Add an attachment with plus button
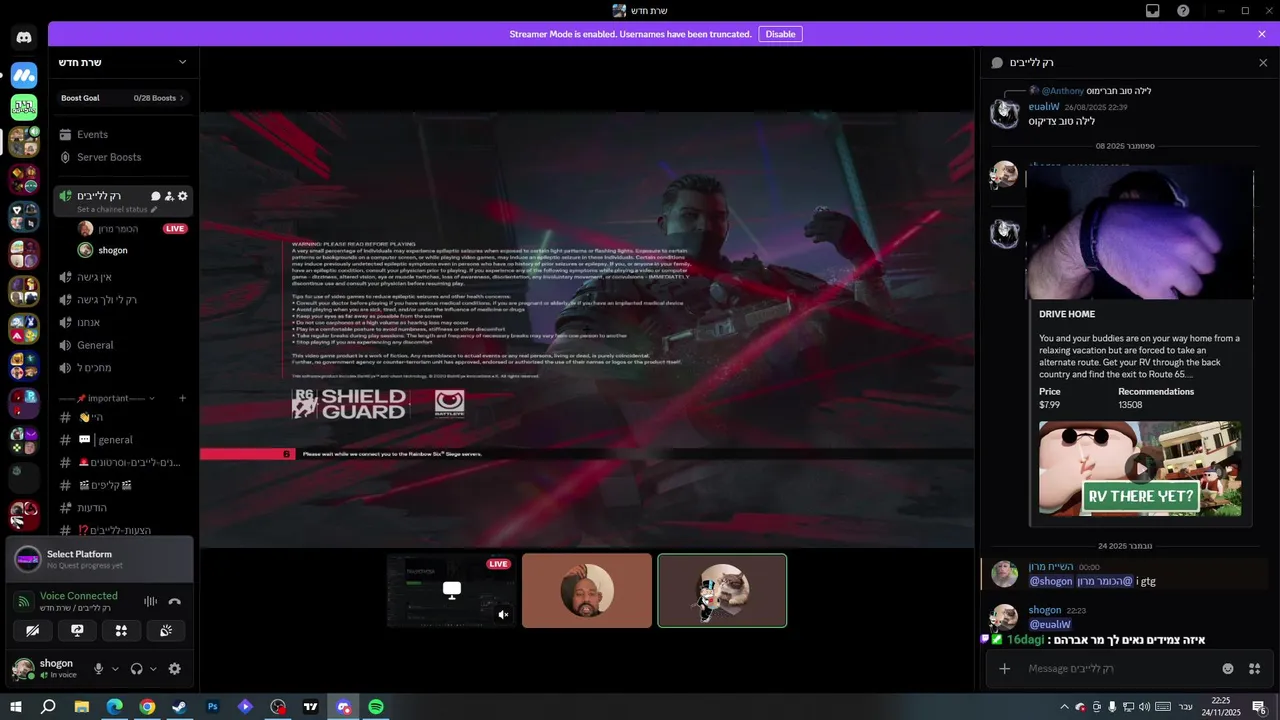 (x=1005, y=668)
